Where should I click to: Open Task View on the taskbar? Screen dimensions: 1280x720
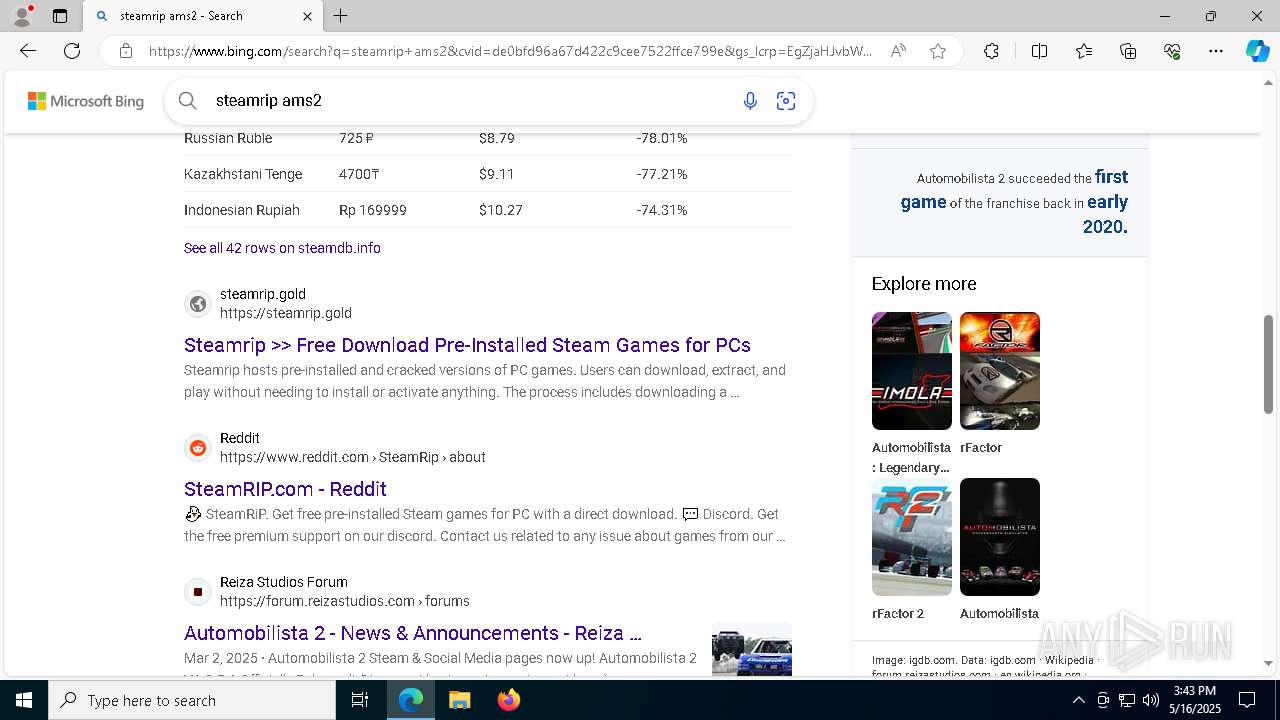click(x=360, y=700)
